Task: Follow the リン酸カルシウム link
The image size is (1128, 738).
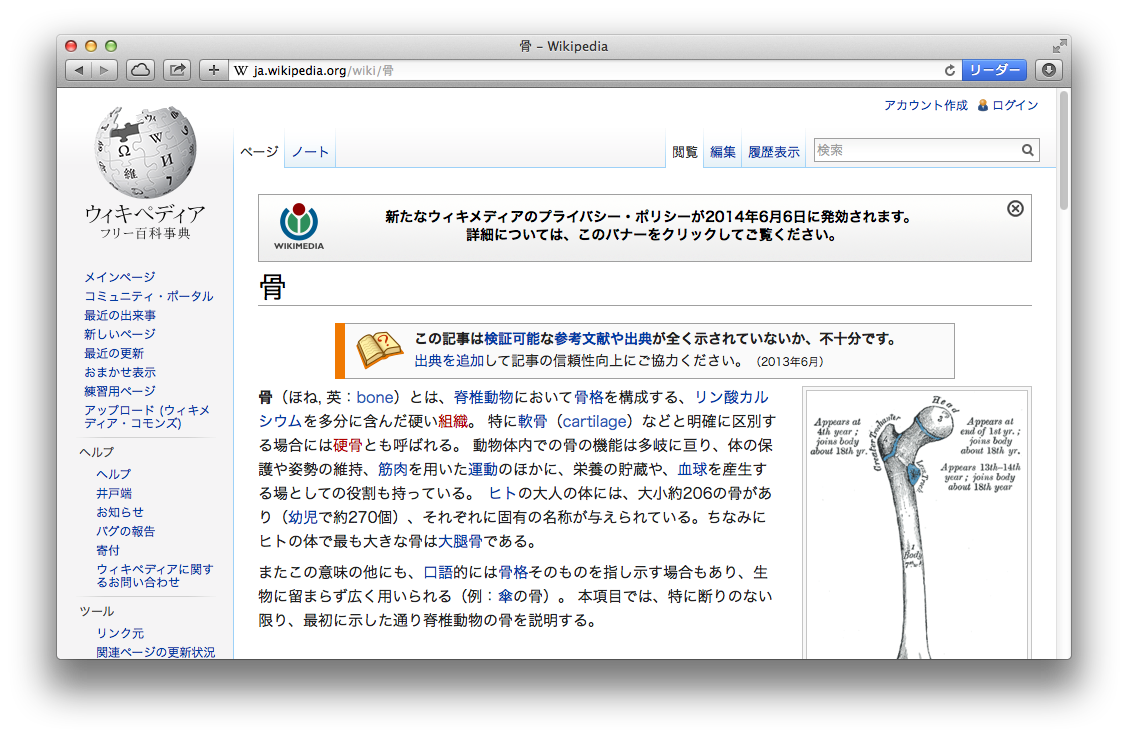Action: 731,397
